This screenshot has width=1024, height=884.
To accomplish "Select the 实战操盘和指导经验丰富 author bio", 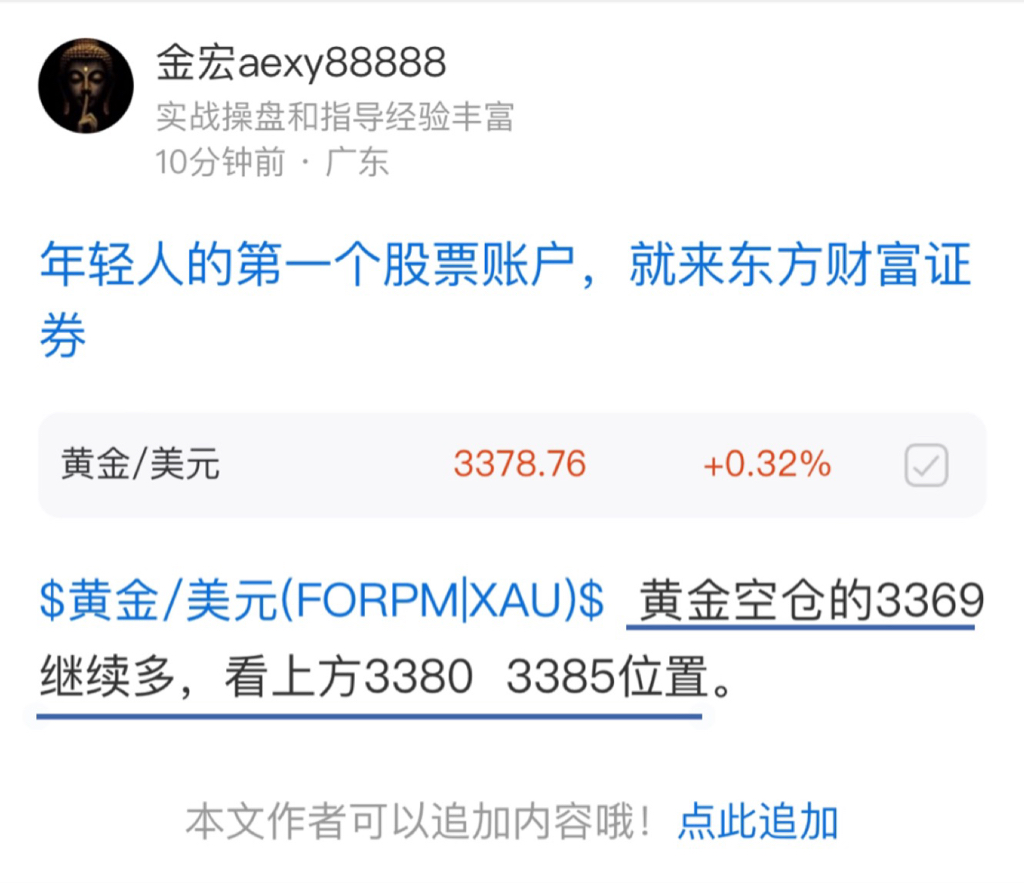I will click(335, 117).
